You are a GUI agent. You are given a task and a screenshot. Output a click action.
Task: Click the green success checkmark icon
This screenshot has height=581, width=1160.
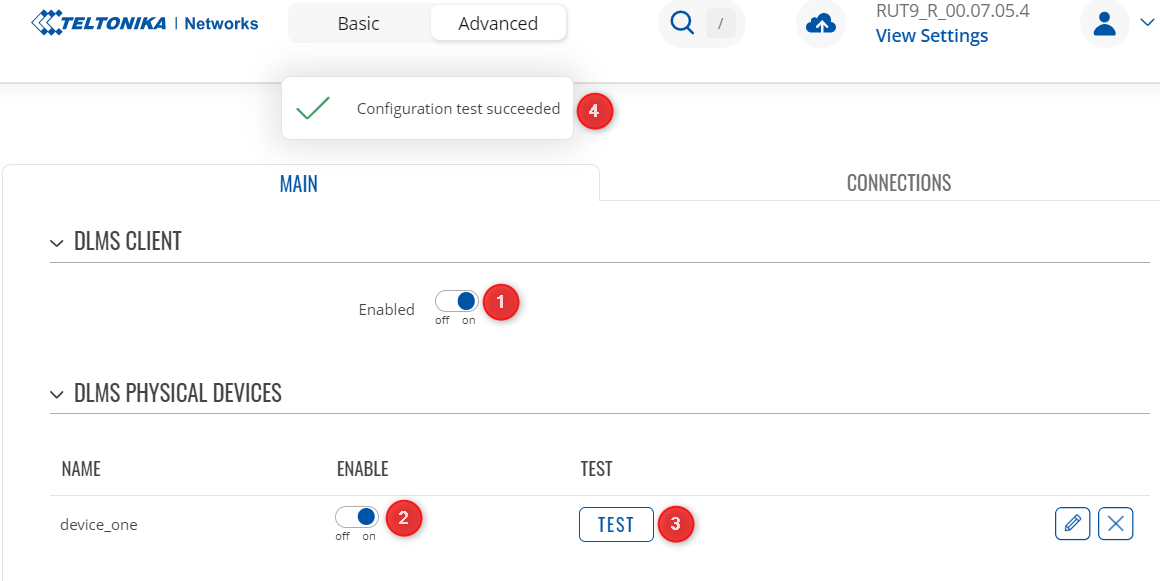[x=313, y=108]
